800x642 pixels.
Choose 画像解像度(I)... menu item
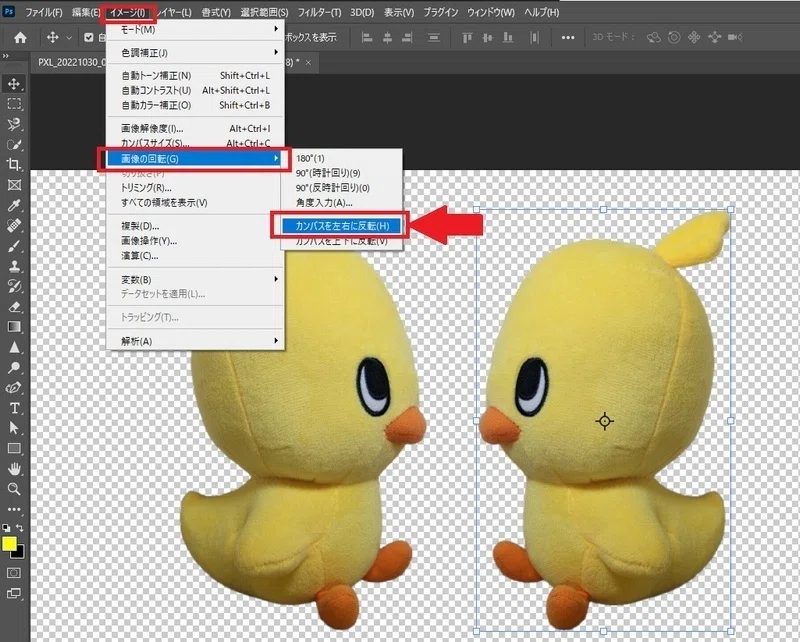[195, 129]
